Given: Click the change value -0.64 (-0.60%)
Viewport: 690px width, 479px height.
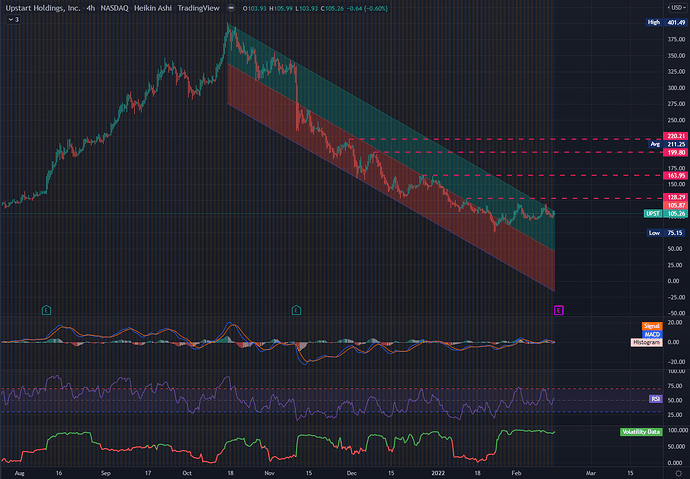Looking at the screenshot, I should [367, 8].
